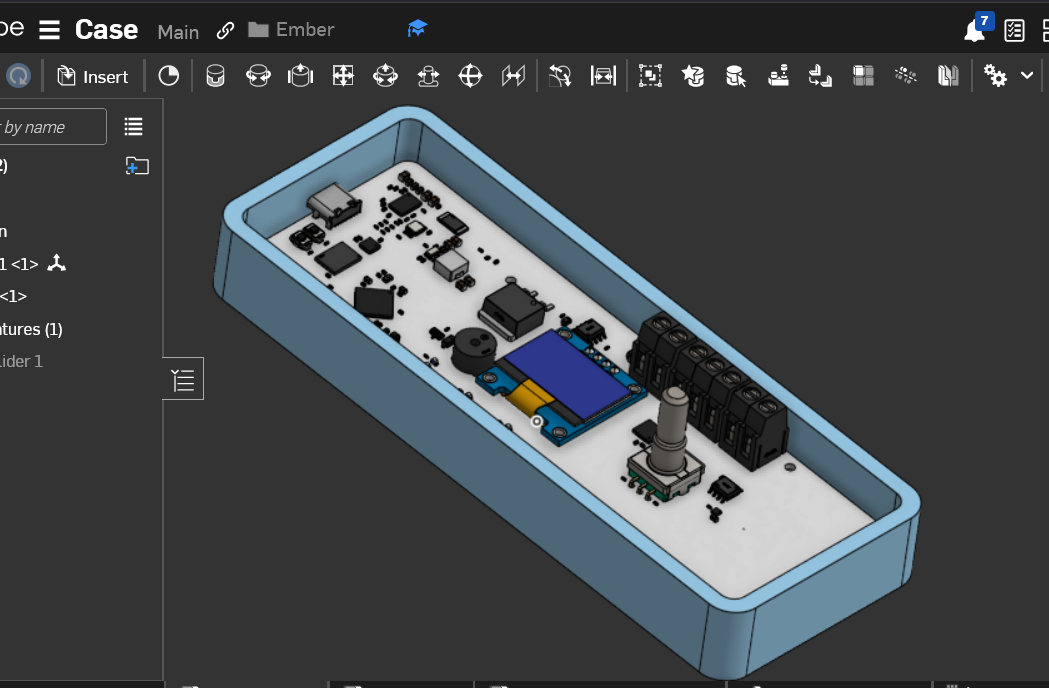The image size is (1049, 688).
Task: Click the Insert parts button
Action: coord(93,77)
